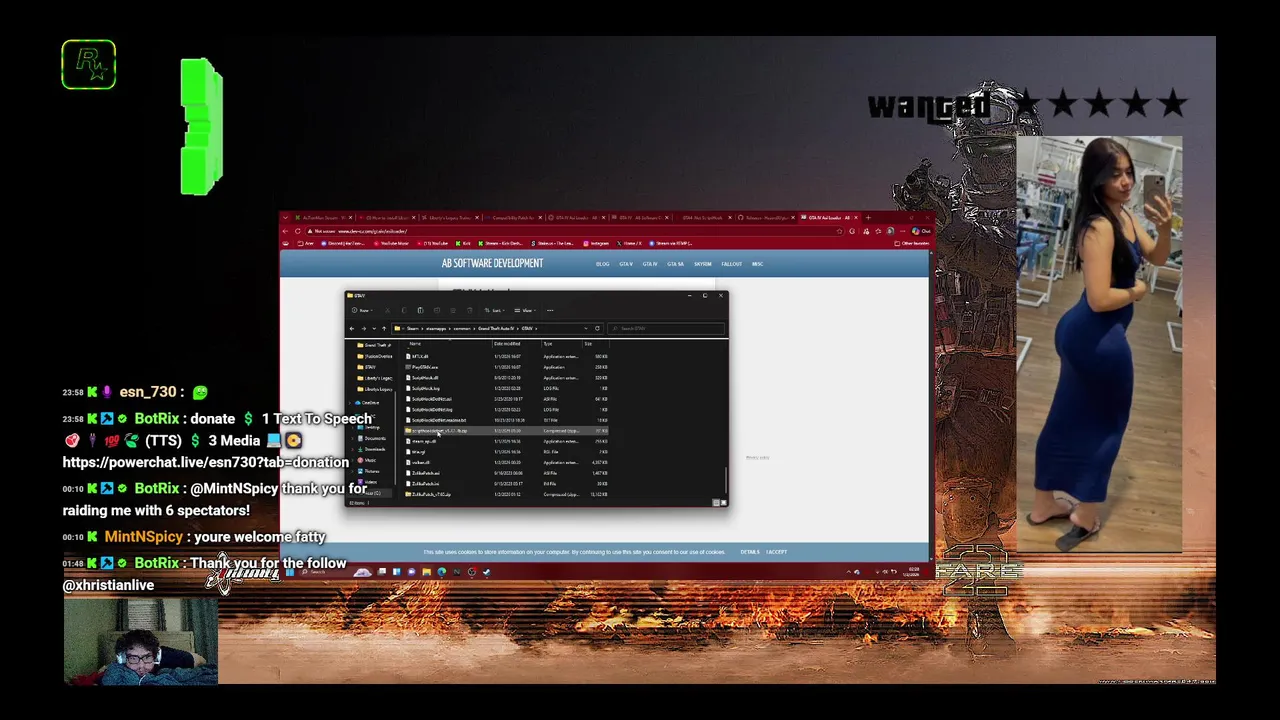Click the Explorer file list vertical scrollbar
The image size is (1280, 720).
(x=726, y=480)
